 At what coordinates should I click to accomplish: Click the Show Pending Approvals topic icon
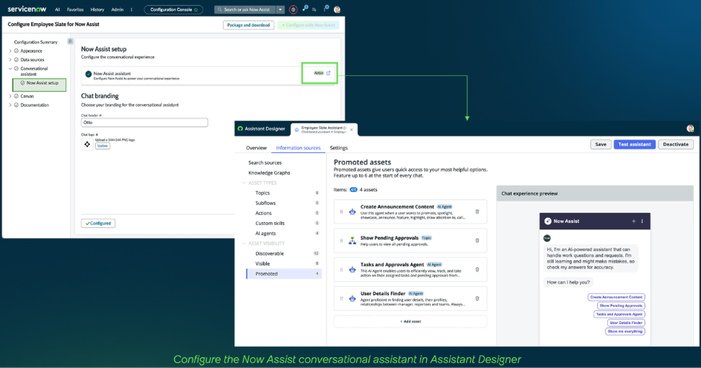click(x=352, y=241)
